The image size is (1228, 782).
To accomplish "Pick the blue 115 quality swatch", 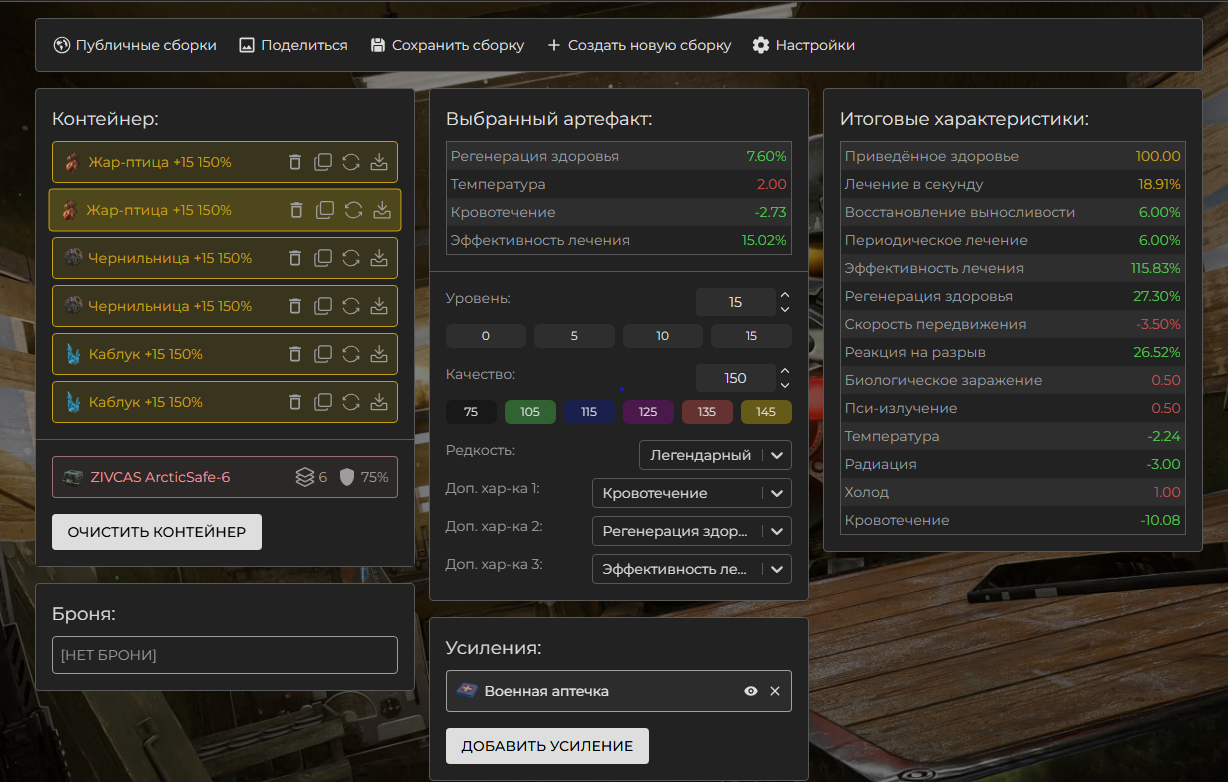I will point(589,412).
